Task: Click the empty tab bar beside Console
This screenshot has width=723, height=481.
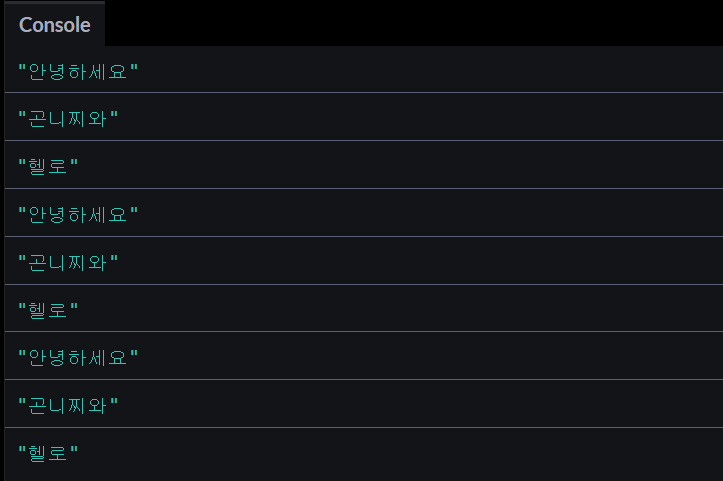Action: pyautogui.click(x=414, y=23)
